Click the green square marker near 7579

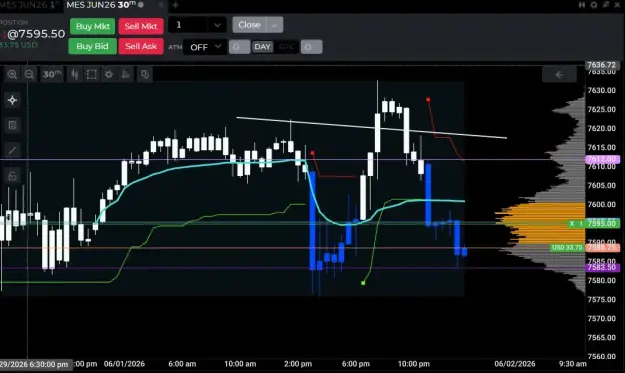pos(363,283)
